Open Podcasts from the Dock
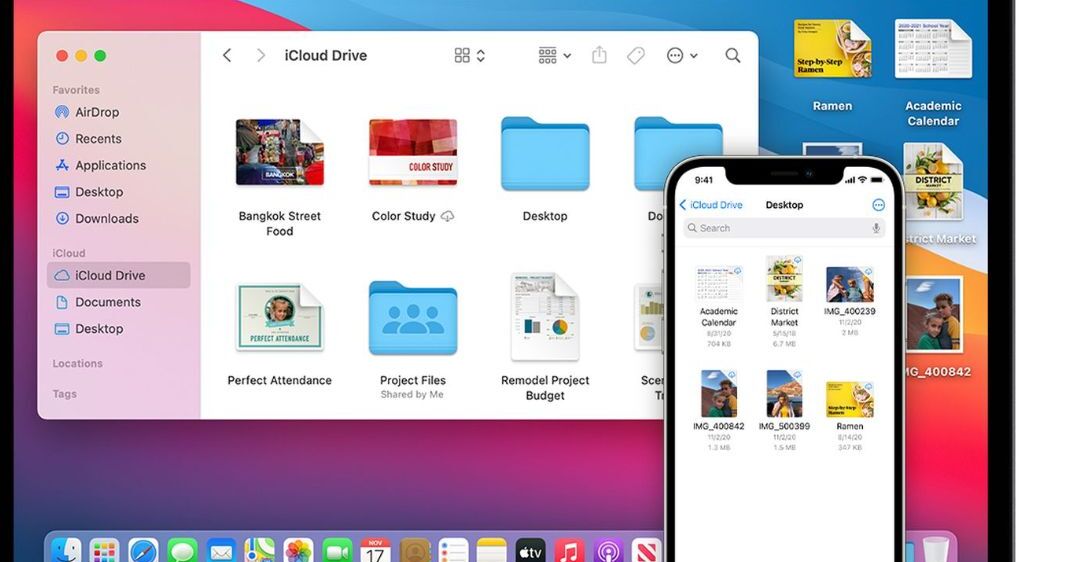The image size is (1080, 562). 608,551
